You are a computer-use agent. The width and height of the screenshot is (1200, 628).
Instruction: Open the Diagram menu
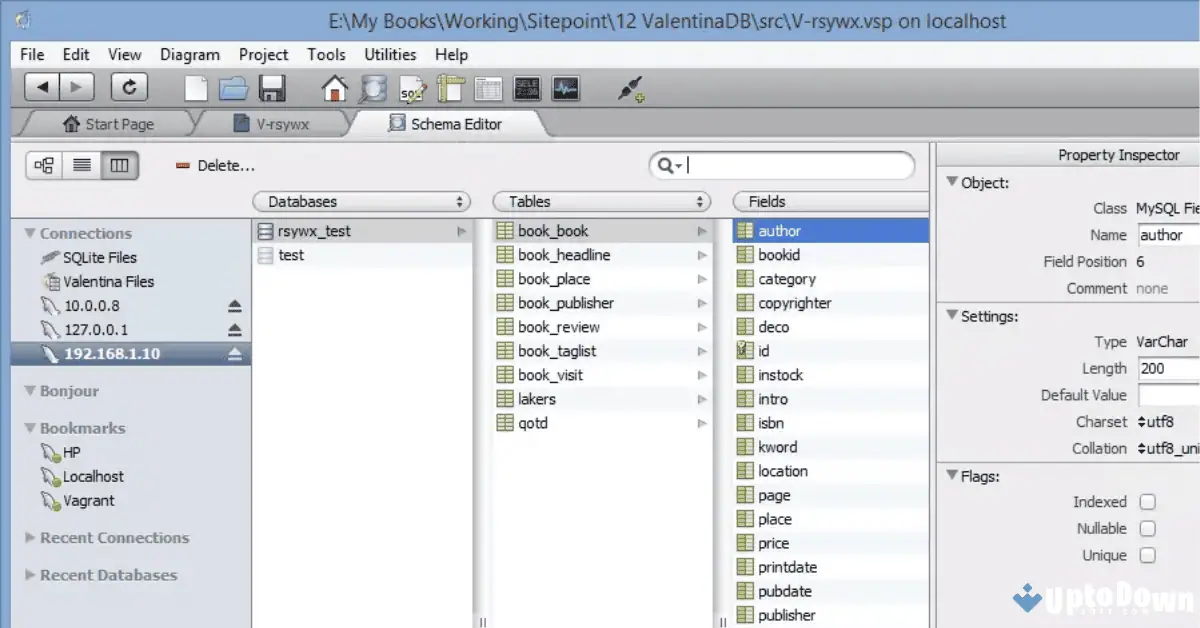189,55
